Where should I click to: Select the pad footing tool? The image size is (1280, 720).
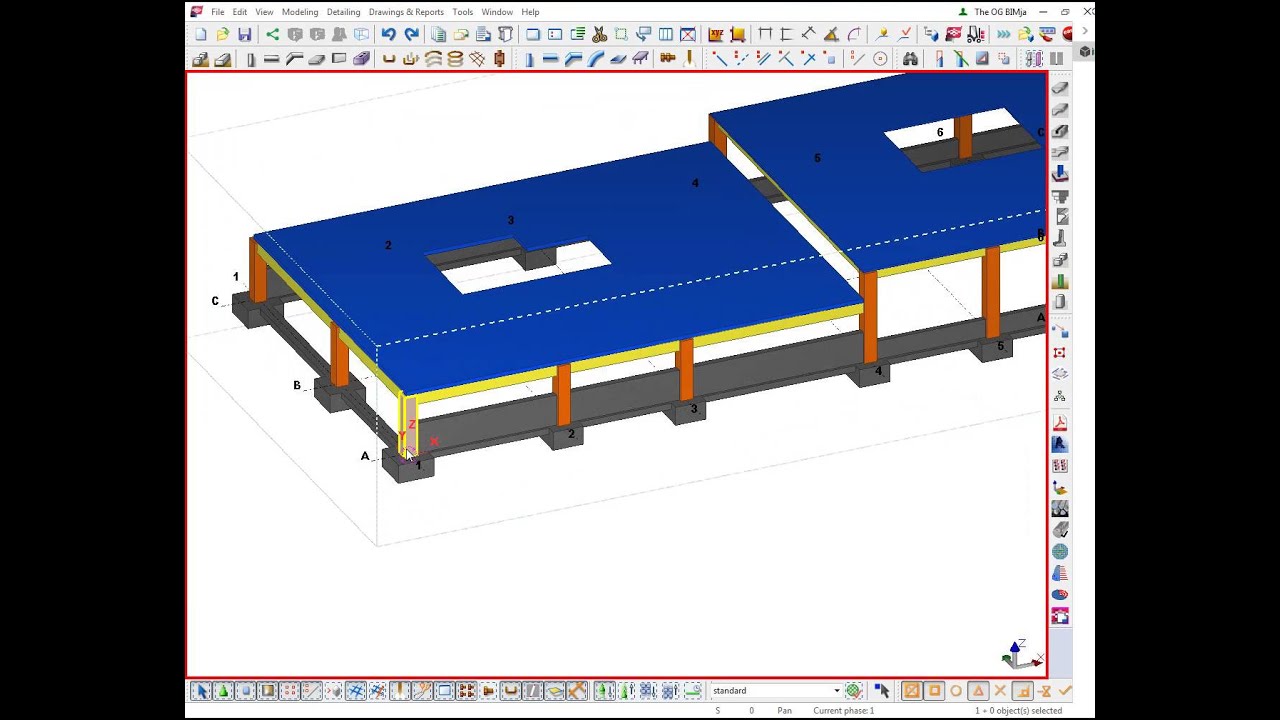[200, 59]
